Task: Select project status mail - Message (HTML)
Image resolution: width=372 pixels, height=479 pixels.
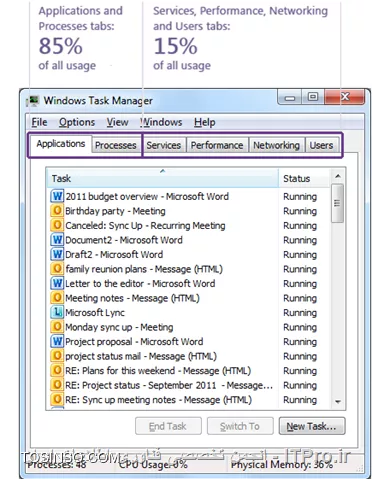Action: 141,356
